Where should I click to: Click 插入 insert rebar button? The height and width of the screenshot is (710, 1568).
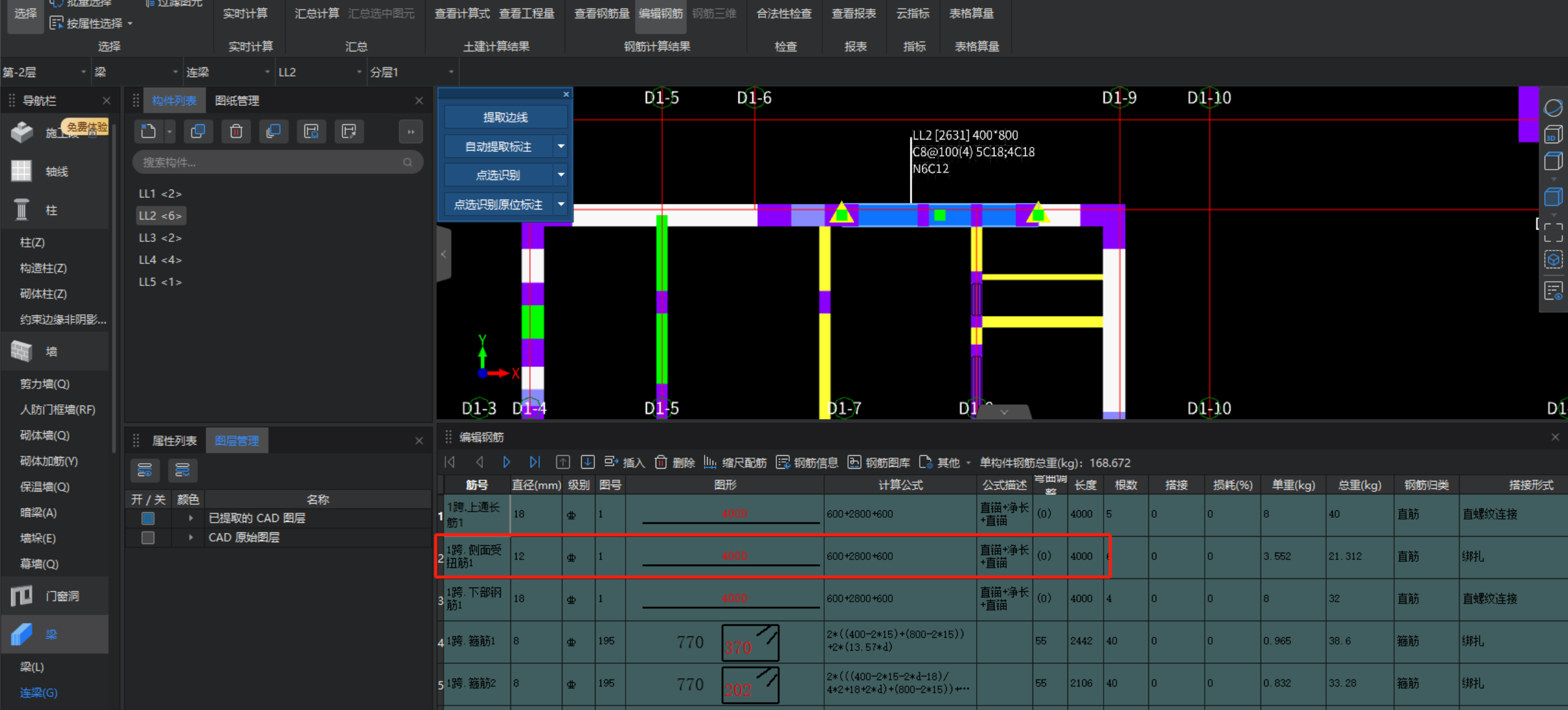(624, 463)
